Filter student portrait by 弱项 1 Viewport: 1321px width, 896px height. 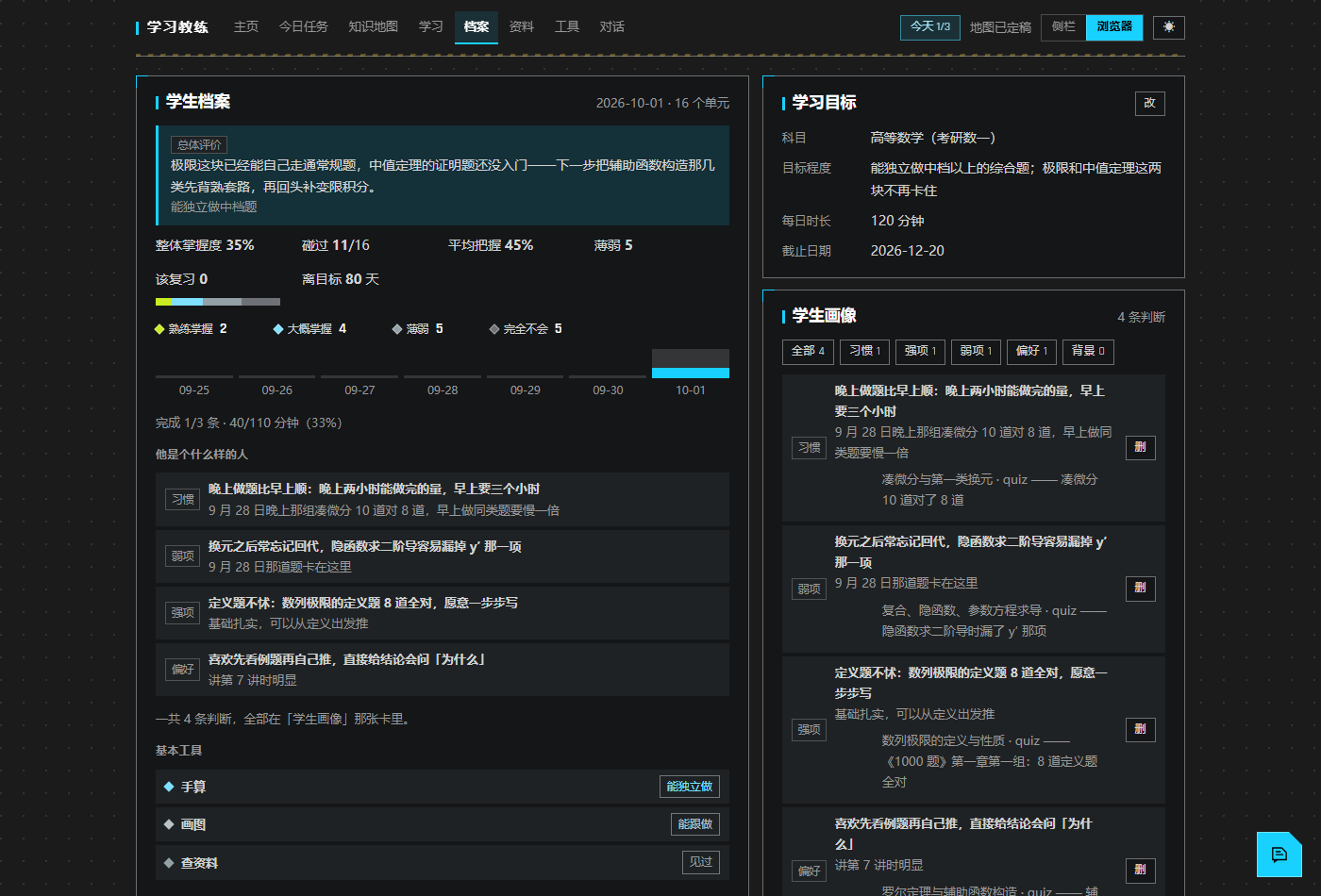coord(976,352)
